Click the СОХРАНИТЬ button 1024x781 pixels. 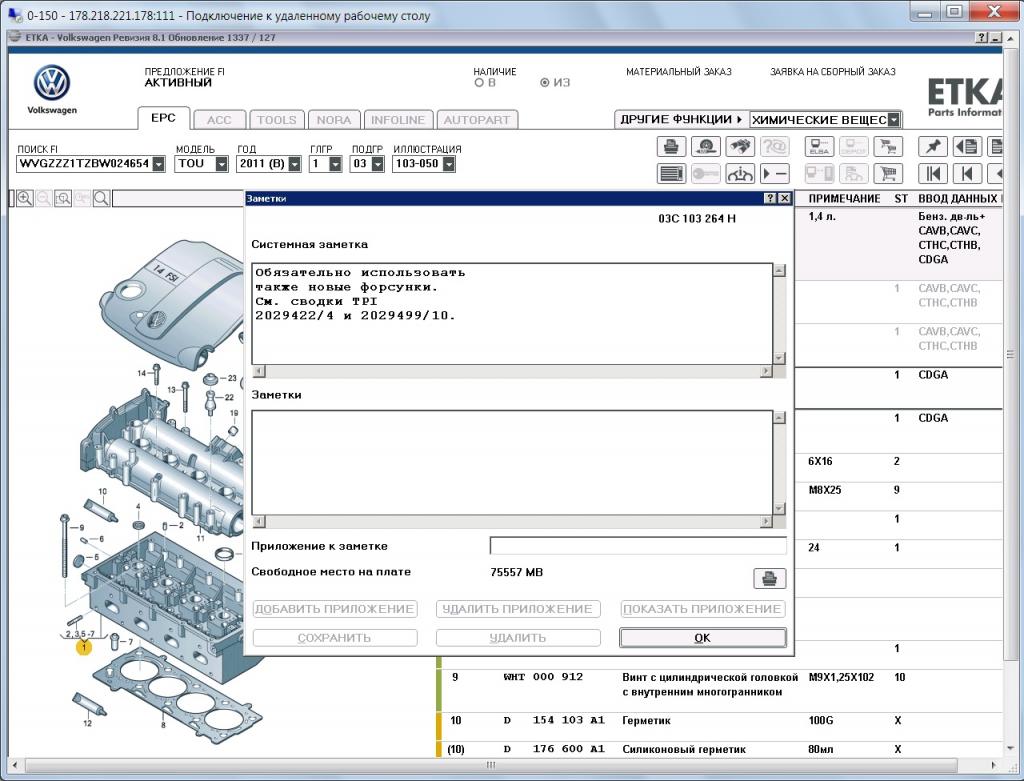pos(334,638)
